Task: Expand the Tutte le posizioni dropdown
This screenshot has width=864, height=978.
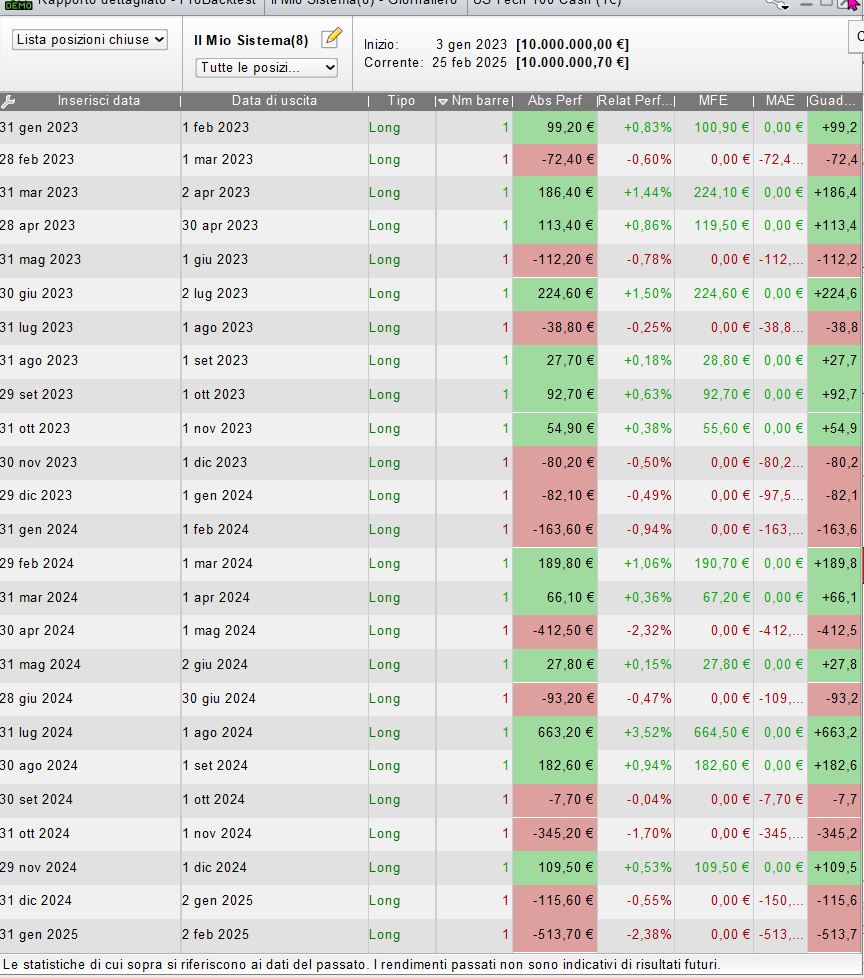Action: 266,68
